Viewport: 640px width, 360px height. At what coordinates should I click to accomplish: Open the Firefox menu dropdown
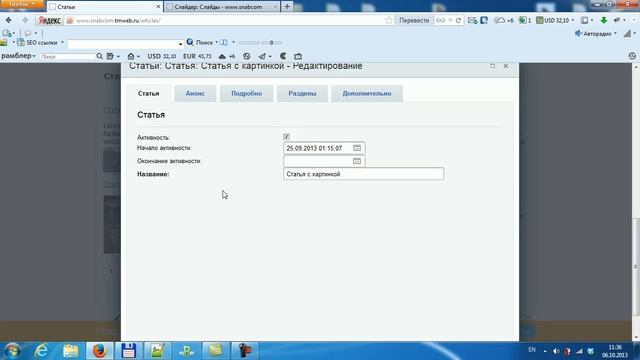coord(21,4)
